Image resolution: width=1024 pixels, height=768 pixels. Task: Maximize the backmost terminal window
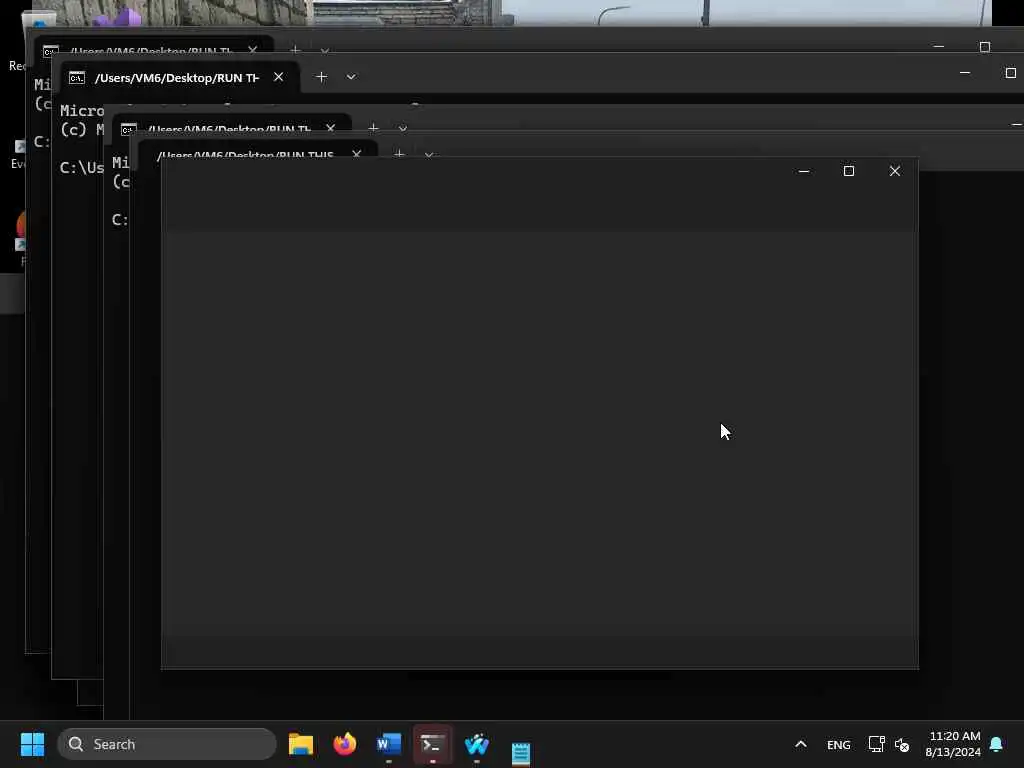(x=985, y=47)
